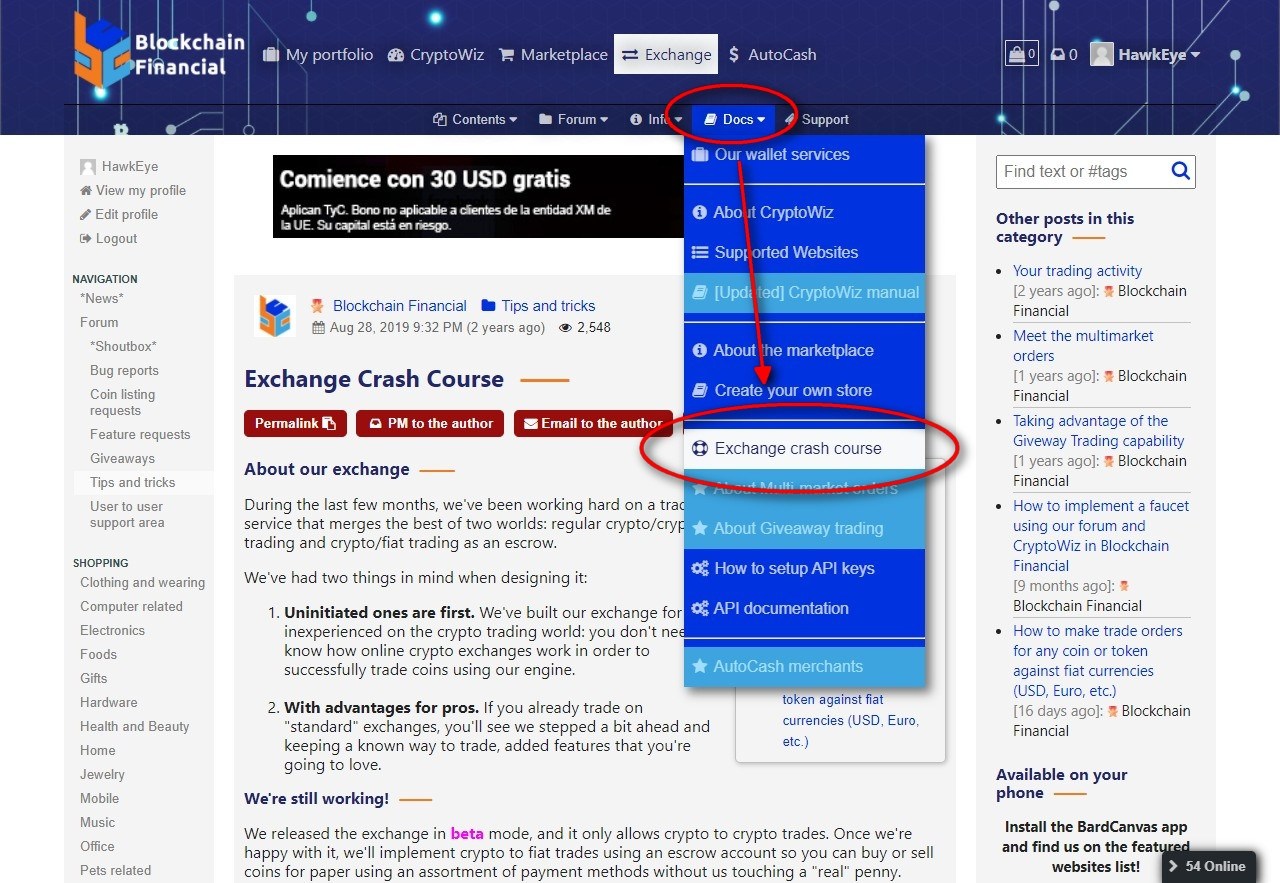Open Clothing and wearing shopping category

point(142,582)
